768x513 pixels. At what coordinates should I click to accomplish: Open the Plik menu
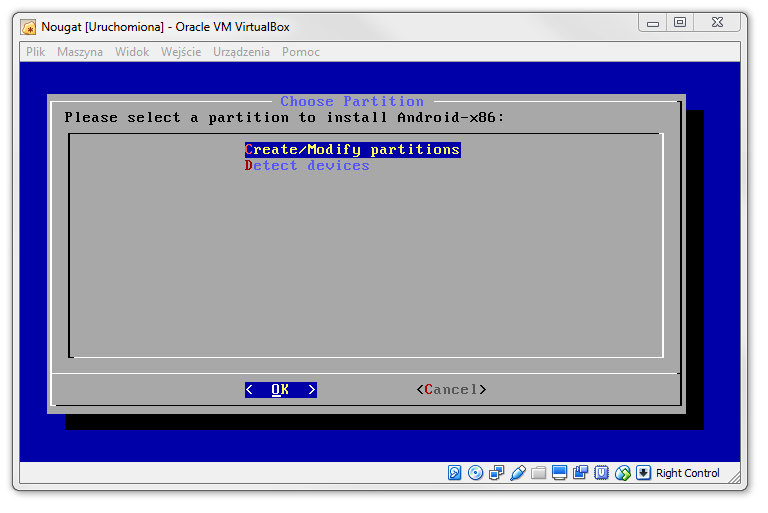(x=35, y=52)
